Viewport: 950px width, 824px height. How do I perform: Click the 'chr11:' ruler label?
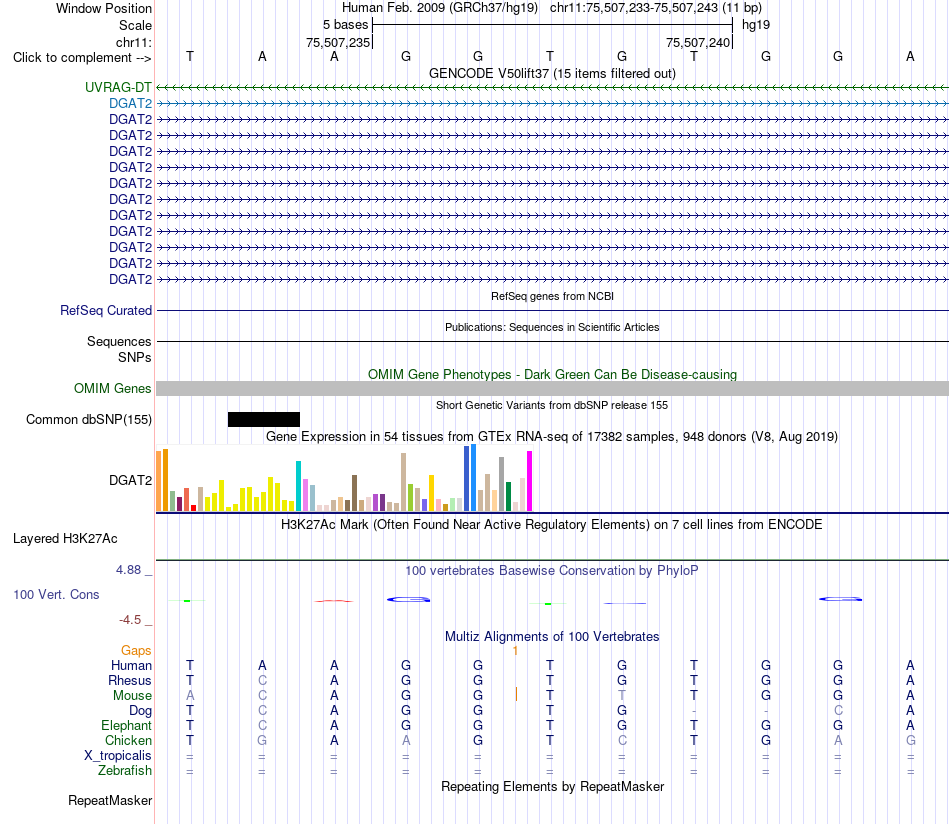click(x=134, y=42)
